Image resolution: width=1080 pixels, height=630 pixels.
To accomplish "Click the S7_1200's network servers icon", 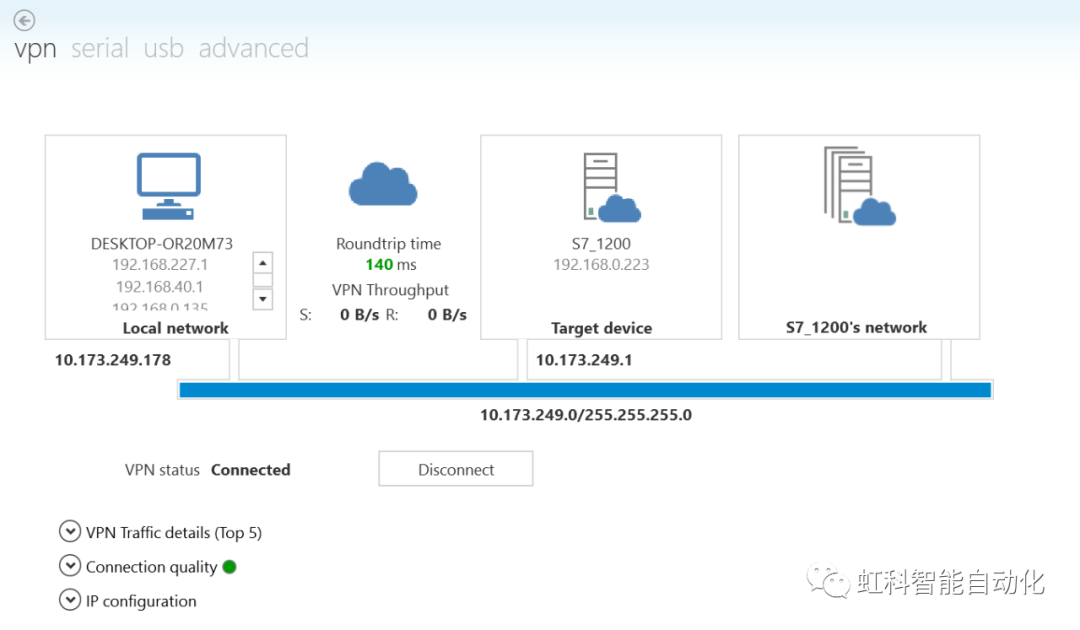I will 860,186.
